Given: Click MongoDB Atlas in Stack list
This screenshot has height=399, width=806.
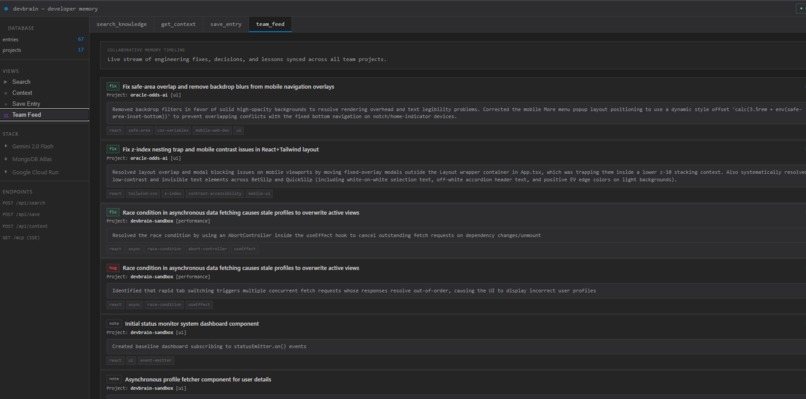Looking at the screenshot, I should (x=32, y=159).
